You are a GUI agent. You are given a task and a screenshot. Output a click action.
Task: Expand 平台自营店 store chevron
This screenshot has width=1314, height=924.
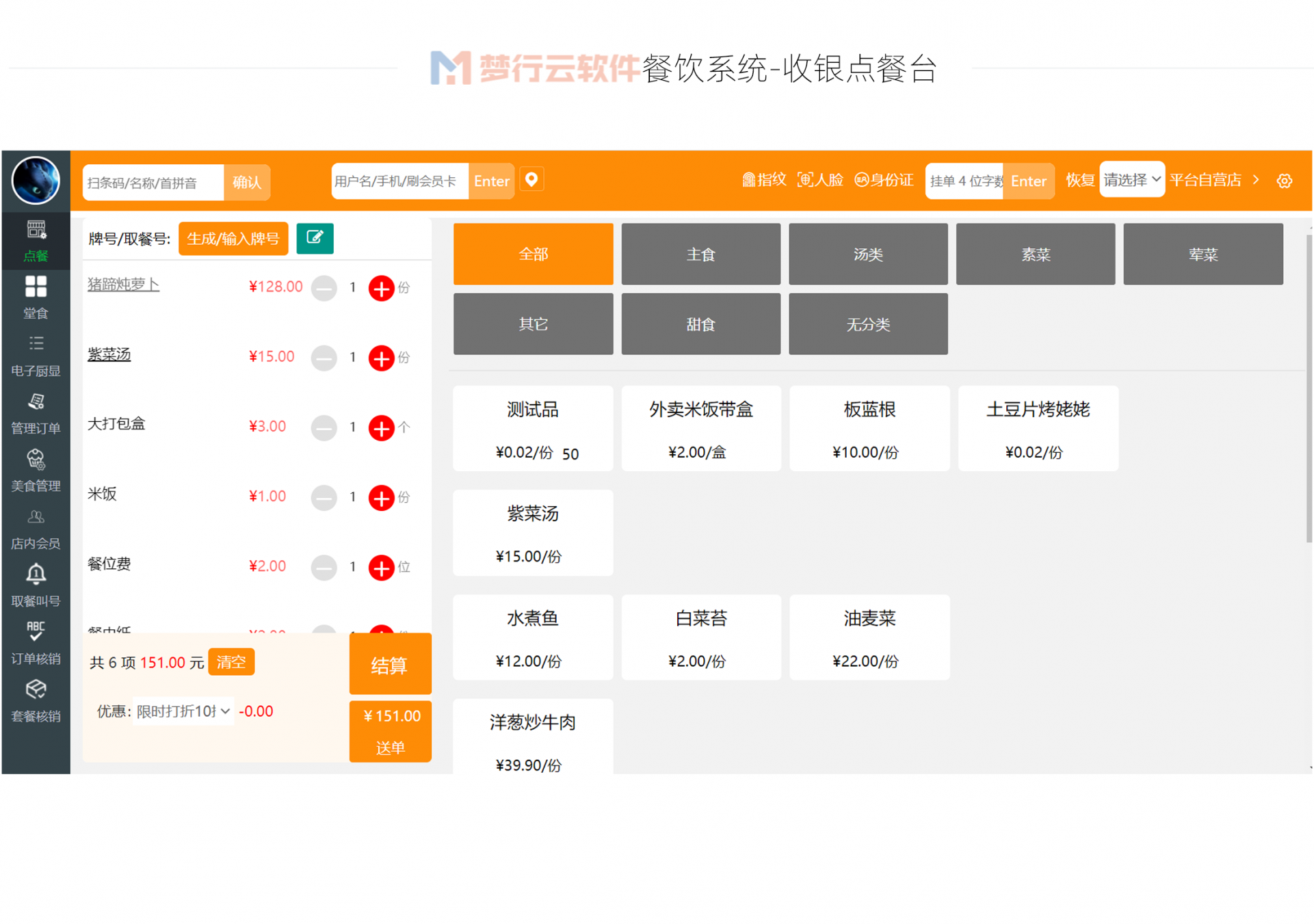(1256, 180)
